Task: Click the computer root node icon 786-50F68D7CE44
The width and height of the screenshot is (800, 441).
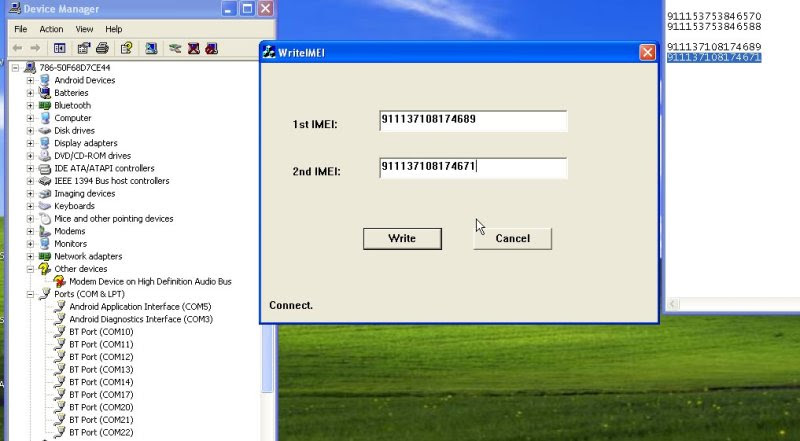Action: pyautogui.click(x=30, y=67)
